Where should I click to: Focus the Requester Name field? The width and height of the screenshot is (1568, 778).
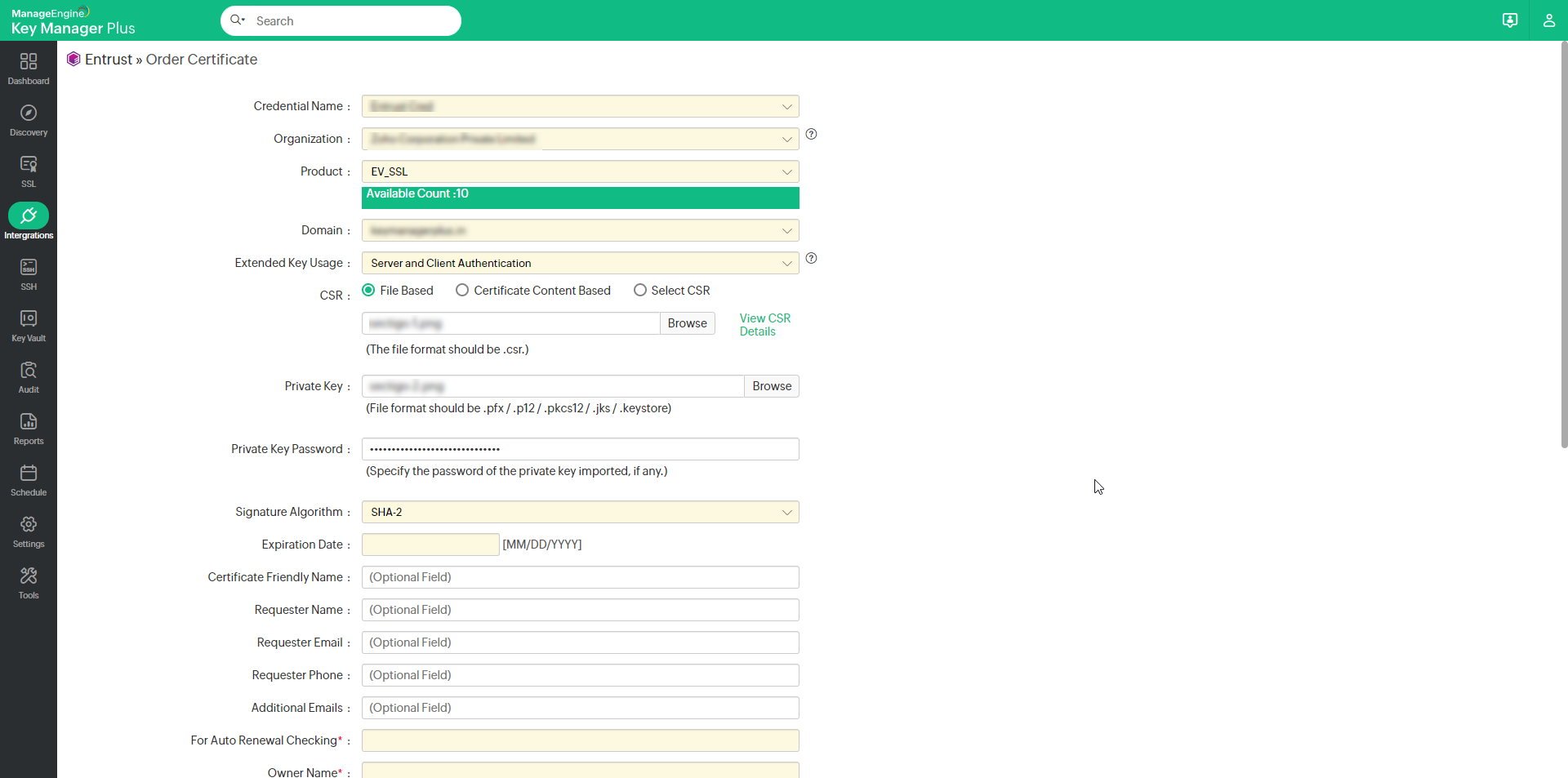[581, 610]
